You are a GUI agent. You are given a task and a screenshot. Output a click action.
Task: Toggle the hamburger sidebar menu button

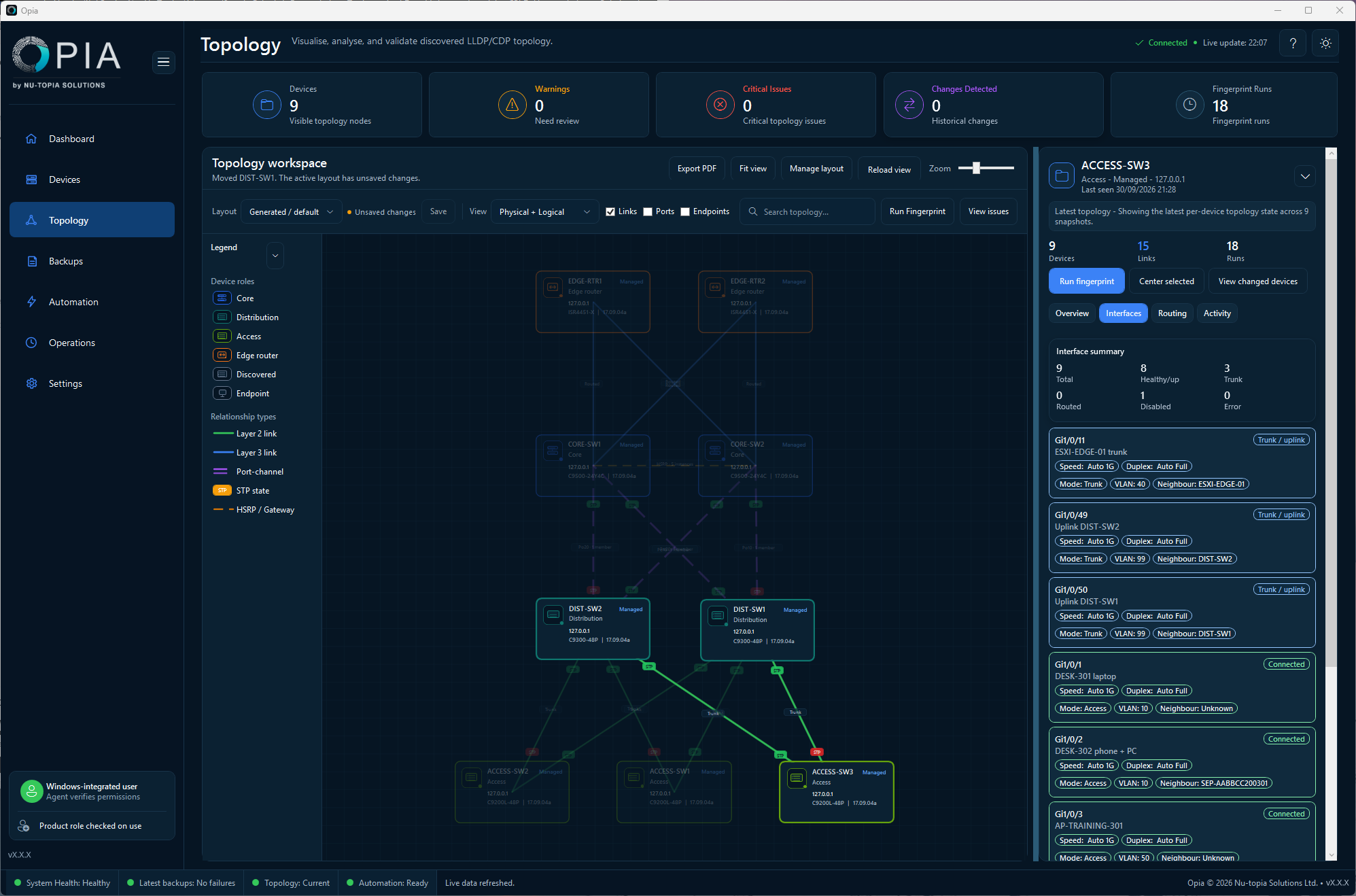[163, 62]
